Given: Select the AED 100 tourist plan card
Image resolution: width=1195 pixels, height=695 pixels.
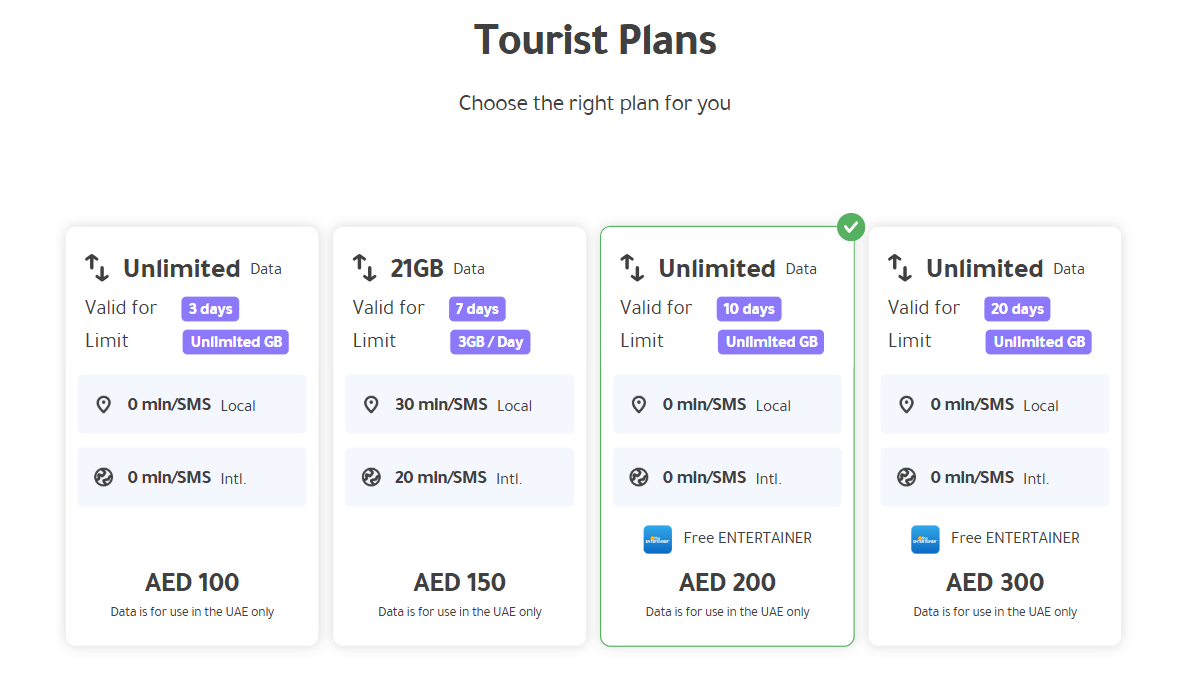Looking at the screenshot, I should tap(191, 434).
